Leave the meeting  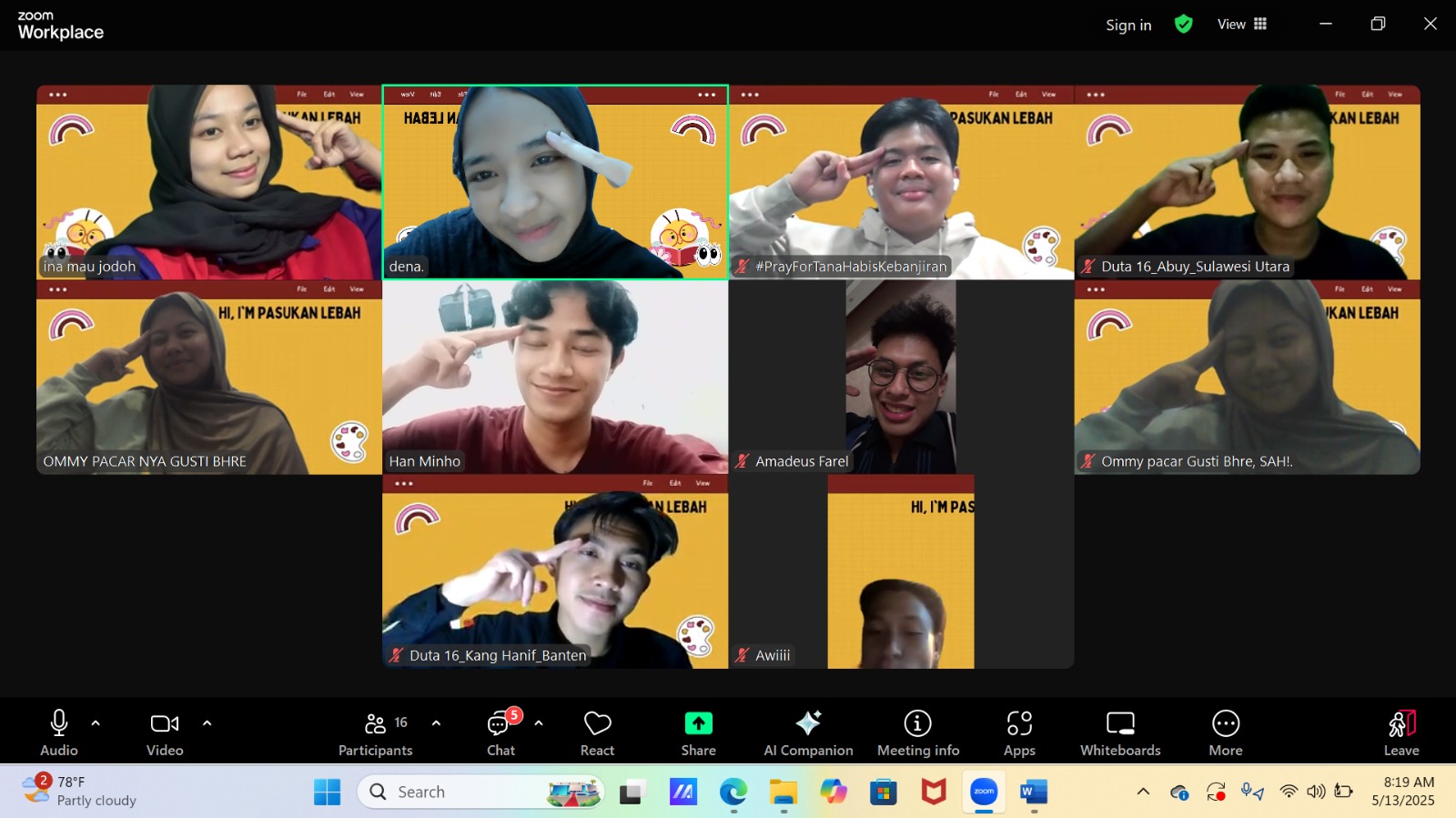tap(1400, 732)
